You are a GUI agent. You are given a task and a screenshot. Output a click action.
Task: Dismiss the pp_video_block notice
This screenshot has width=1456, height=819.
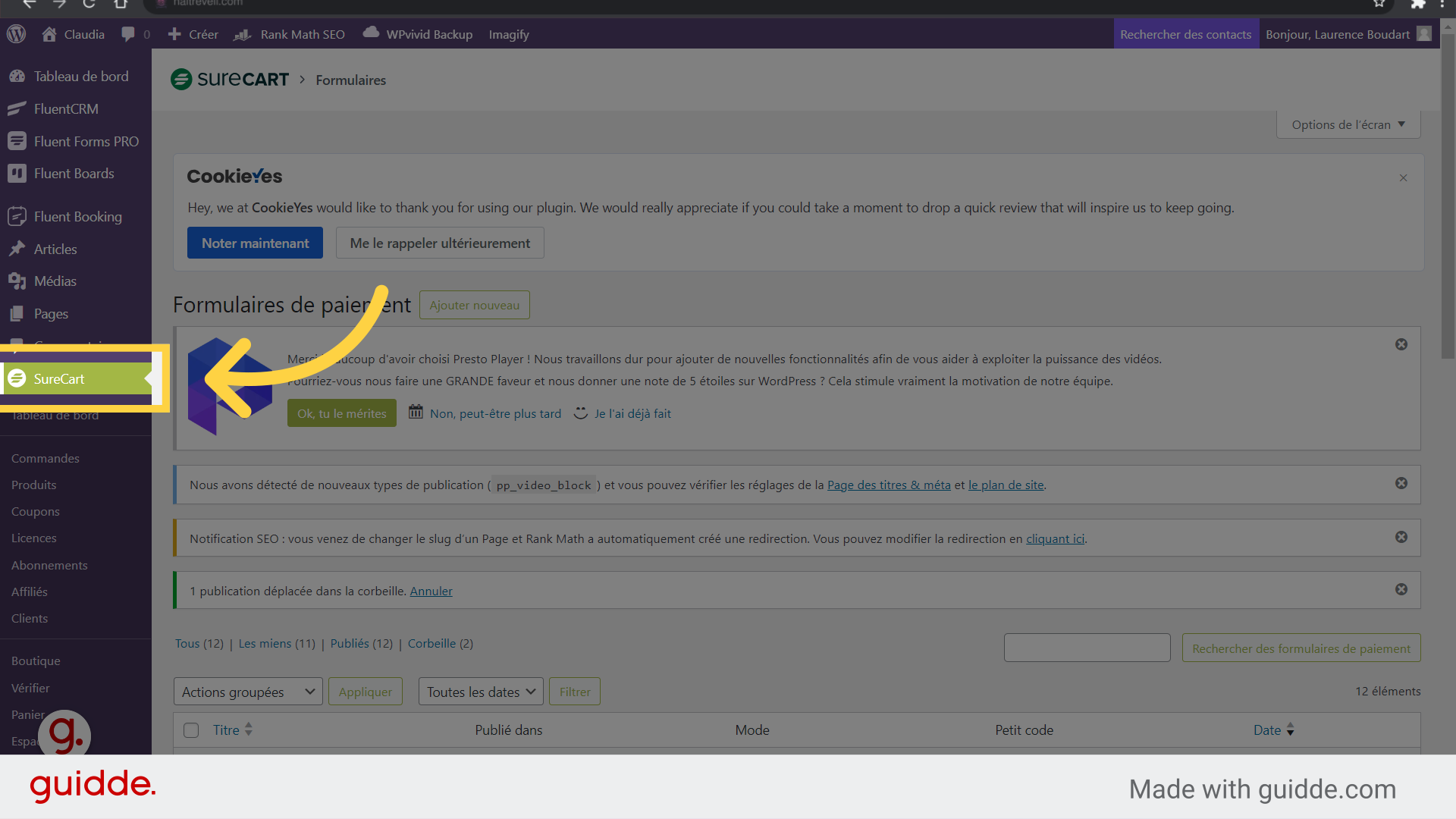click(1401, 483)
